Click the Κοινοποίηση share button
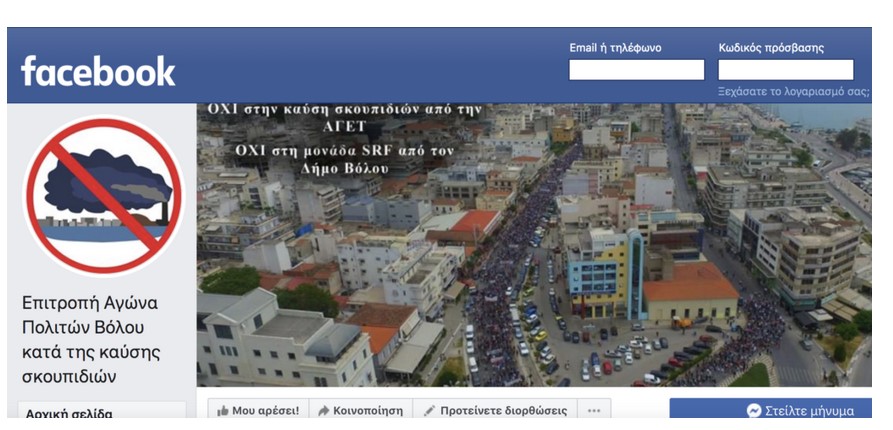This screenshot has height=430, width=893. 361,409
